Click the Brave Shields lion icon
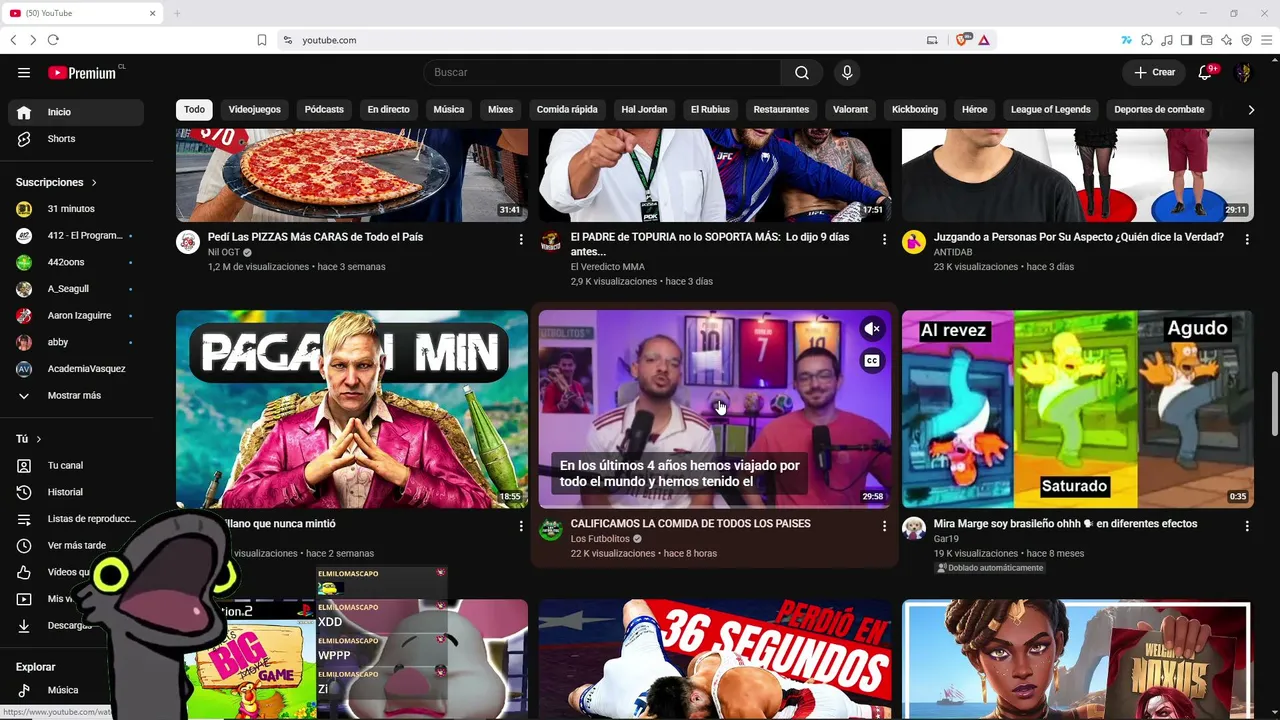The image size is (1280, 720). click(x=962, y=40)
